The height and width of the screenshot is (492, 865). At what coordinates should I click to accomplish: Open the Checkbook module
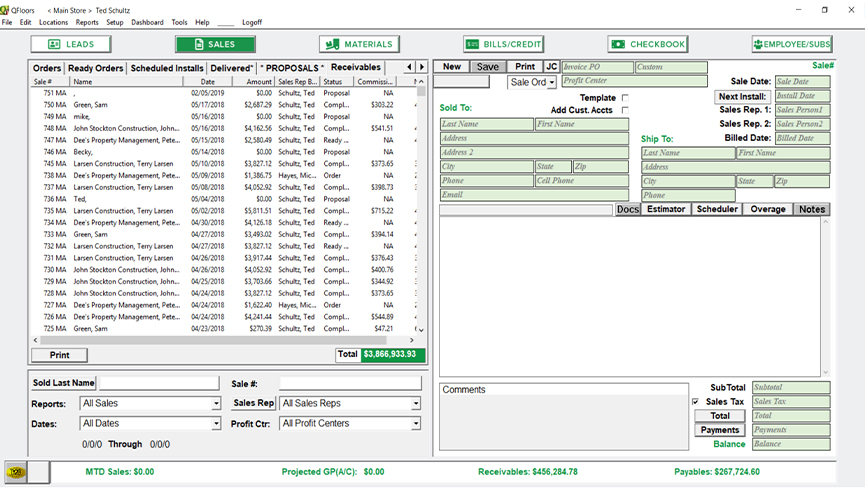coord(648,44)
